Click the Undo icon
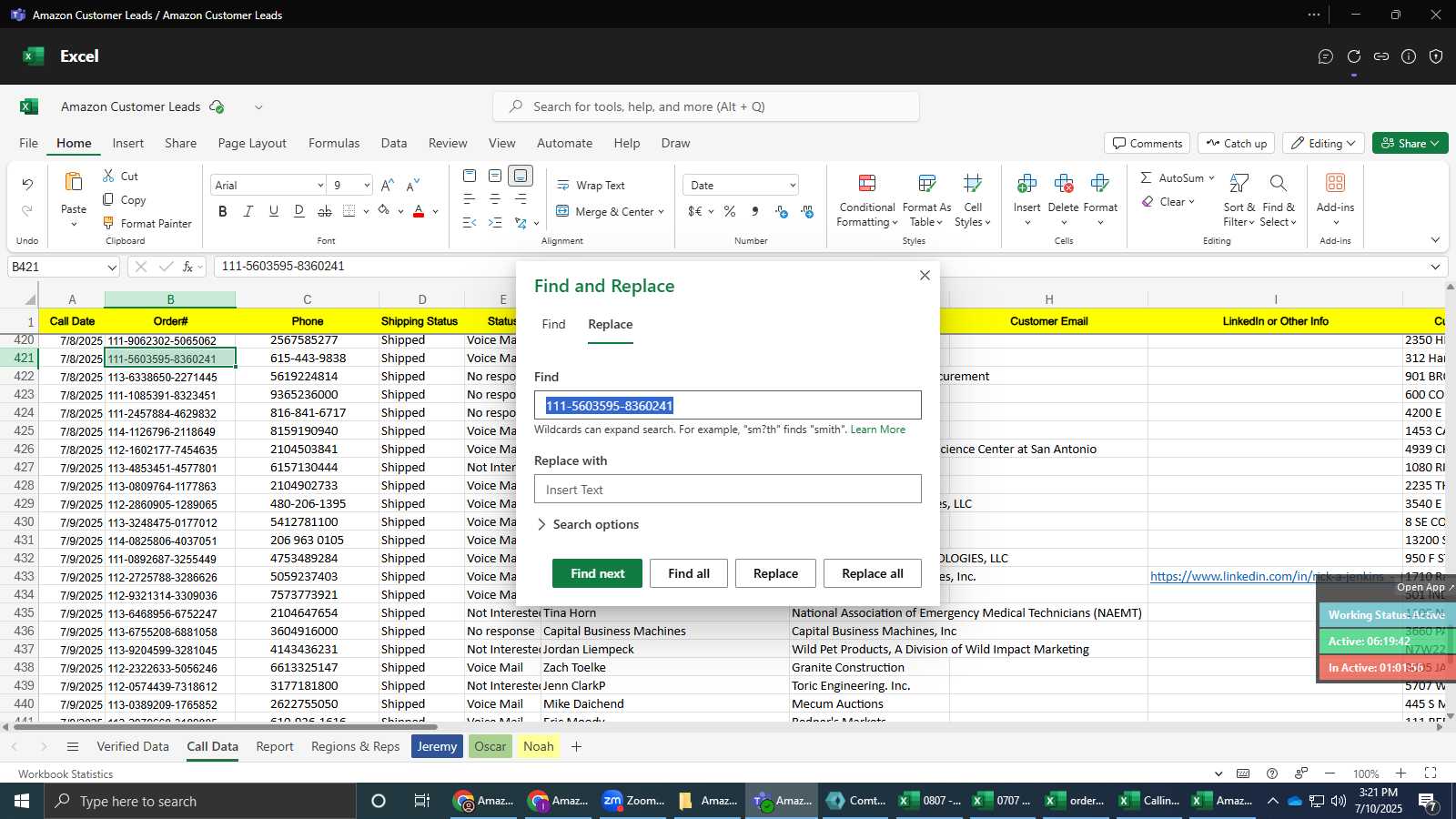This screenshot has height=819, width=1456. click(x=27, y=185)
